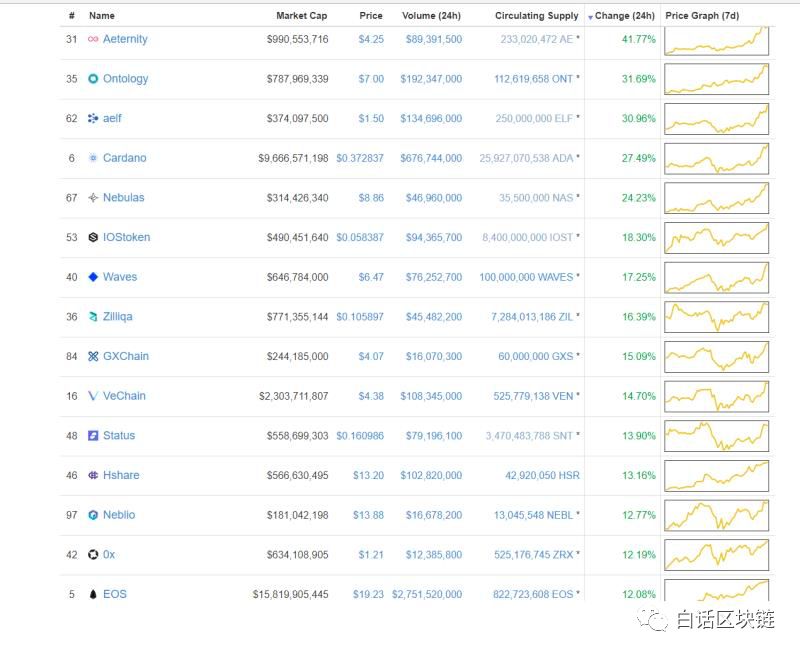Click the Cardano coin logo icon

(x=93, y=158)
